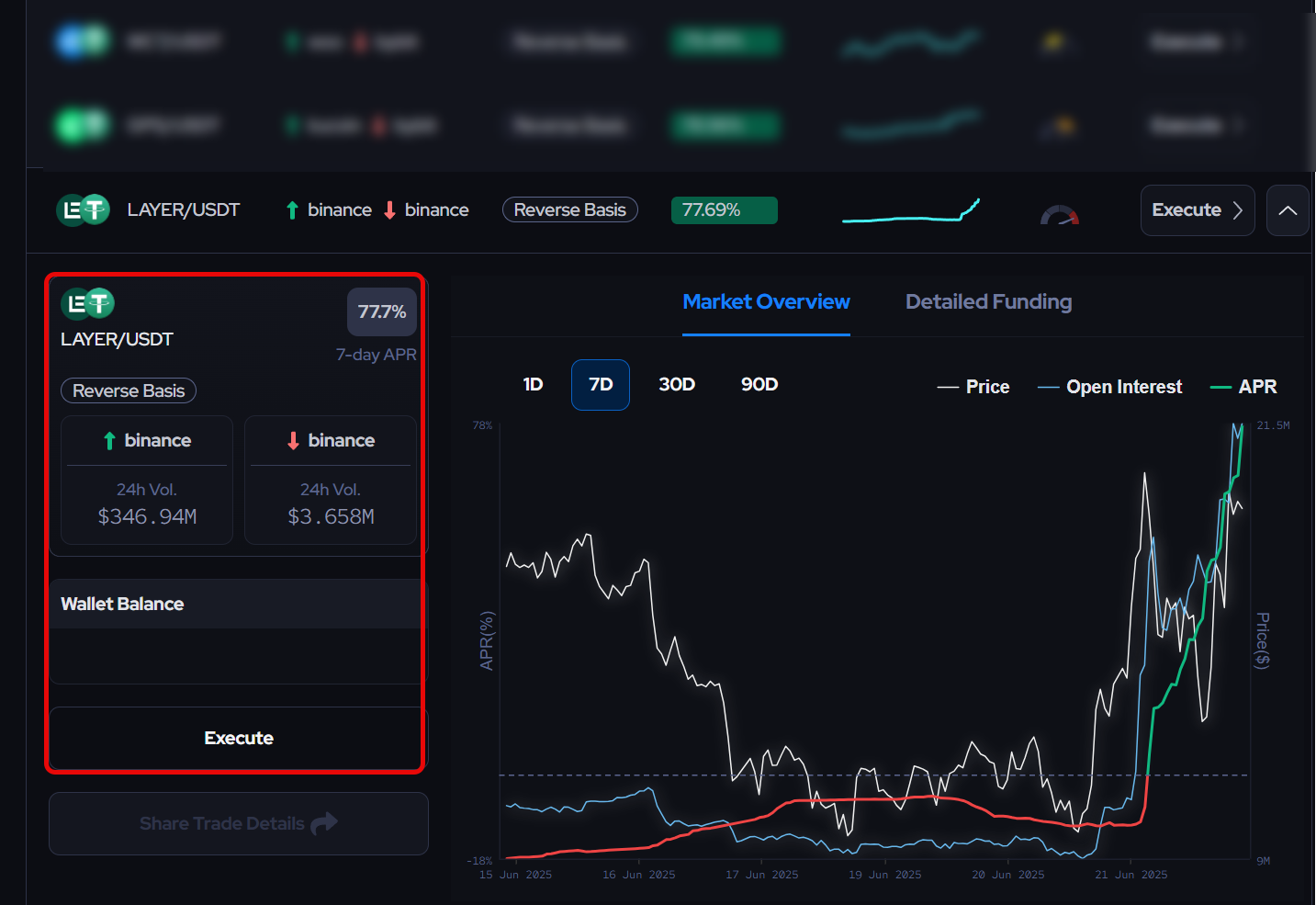Open the Detailed Funding tab
Screen dimensions: 1316x905
tap(988, 302)
